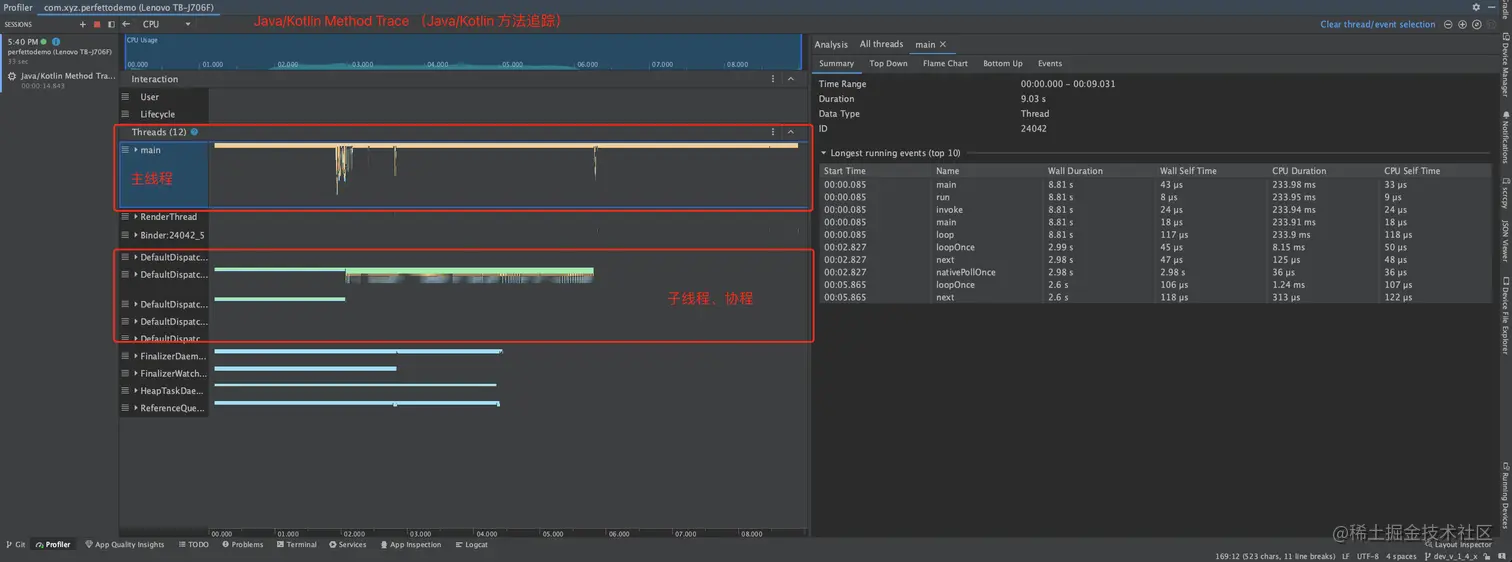The width and height of the screenshot is (1512, 562).
Task: Expand the ReferenceQueue thread row
Action: pyautogui.click(x=135, y=408)
